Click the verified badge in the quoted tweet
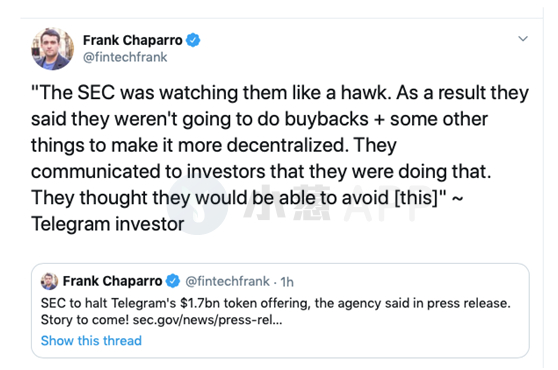The height and width of the screenshot is (370, 558). [x=173, y=281]
